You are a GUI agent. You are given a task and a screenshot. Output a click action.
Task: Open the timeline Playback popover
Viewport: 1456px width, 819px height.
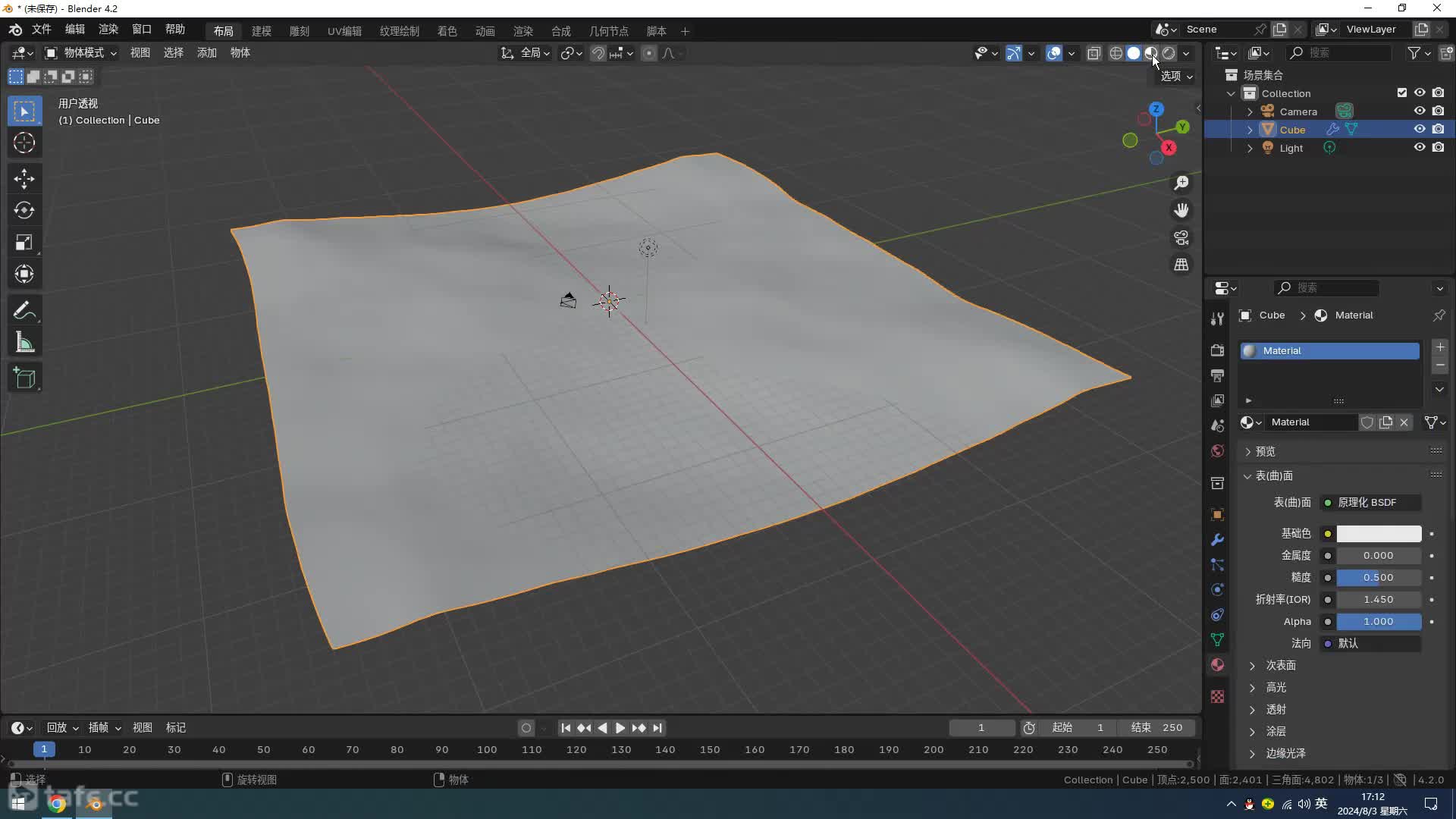(62, 727)
